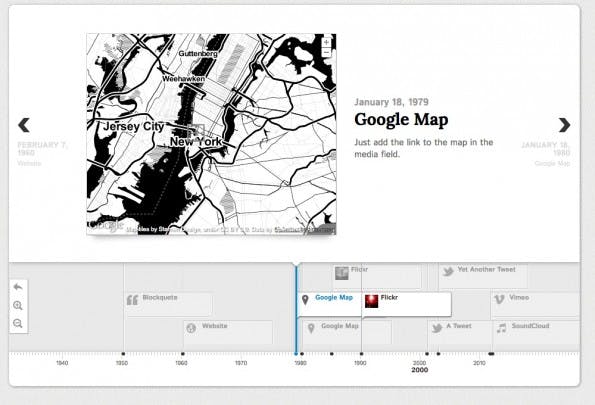Advance to next slide with right arrow
The image size is (595, 405).
(x=564, y=125)
